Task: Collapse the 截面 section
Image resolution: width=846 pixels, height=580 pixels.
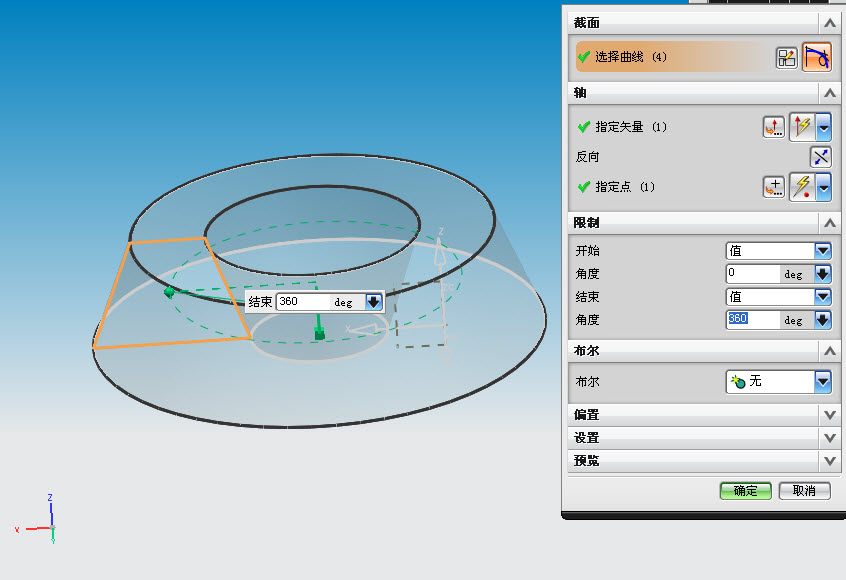Action: [829, 23]
